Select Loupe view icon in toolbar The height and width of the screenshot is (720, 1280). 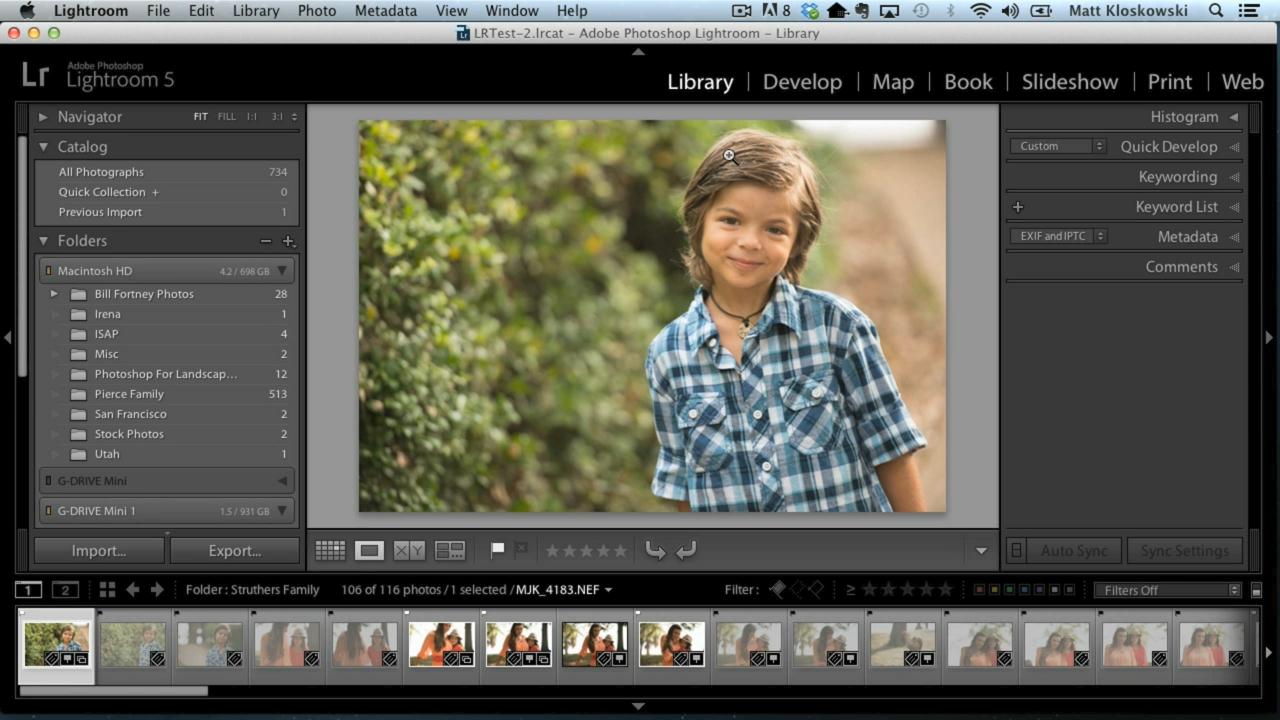(x=369, y=550)
